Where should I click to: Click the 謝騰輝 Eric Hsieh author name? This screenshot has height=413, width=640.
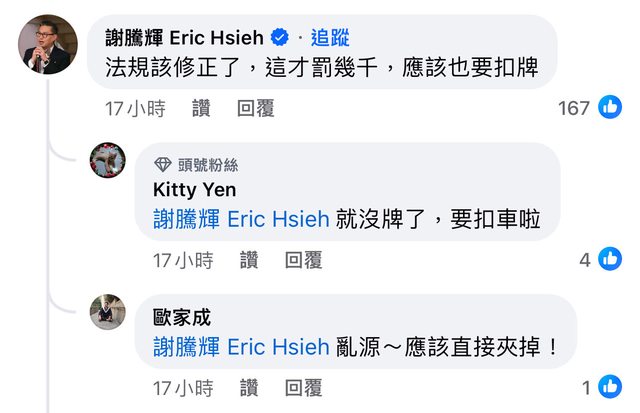[x=184, y=38]
